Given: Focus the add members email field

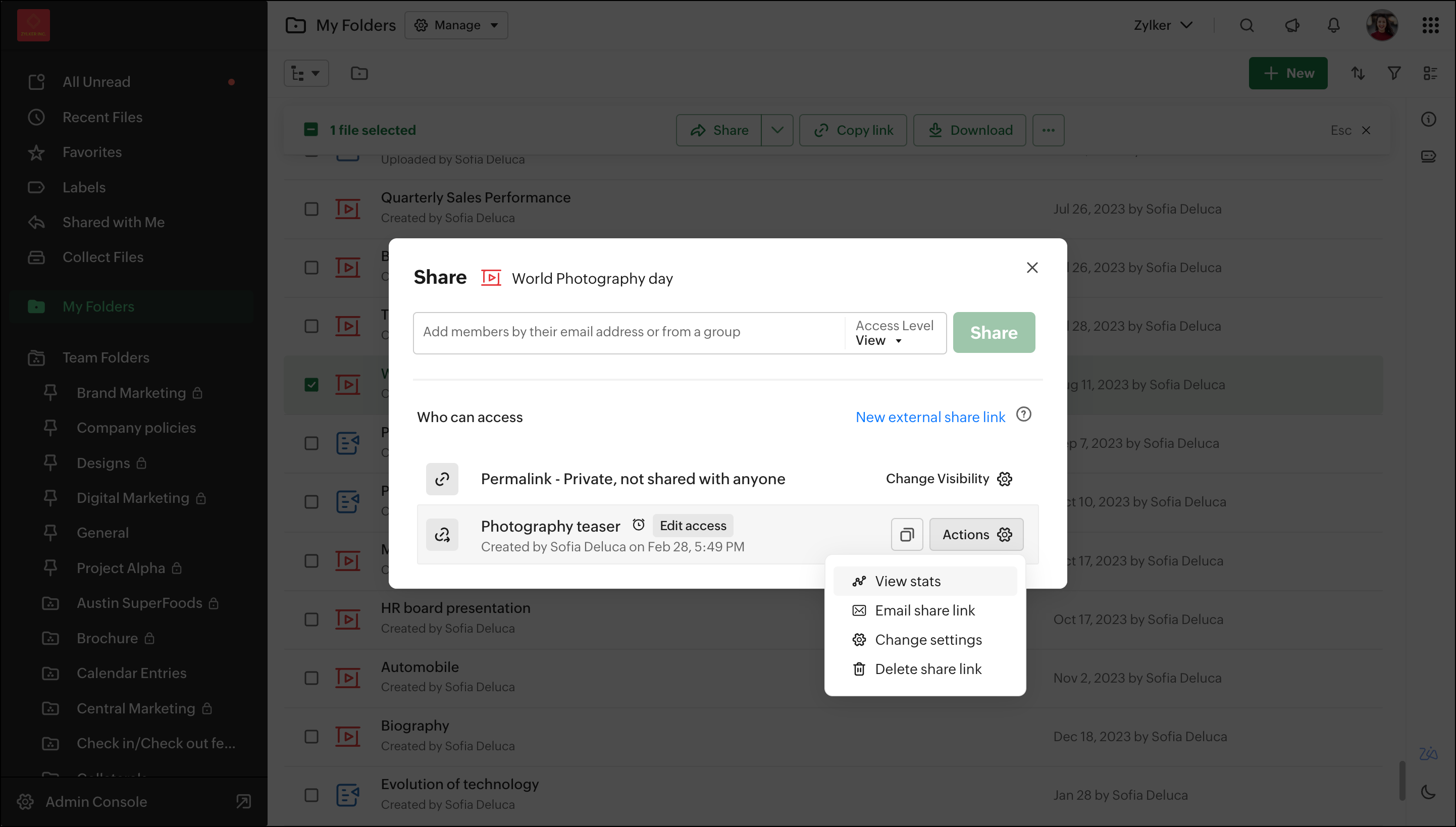Looking at the screenshot, I should pos(629,333).
